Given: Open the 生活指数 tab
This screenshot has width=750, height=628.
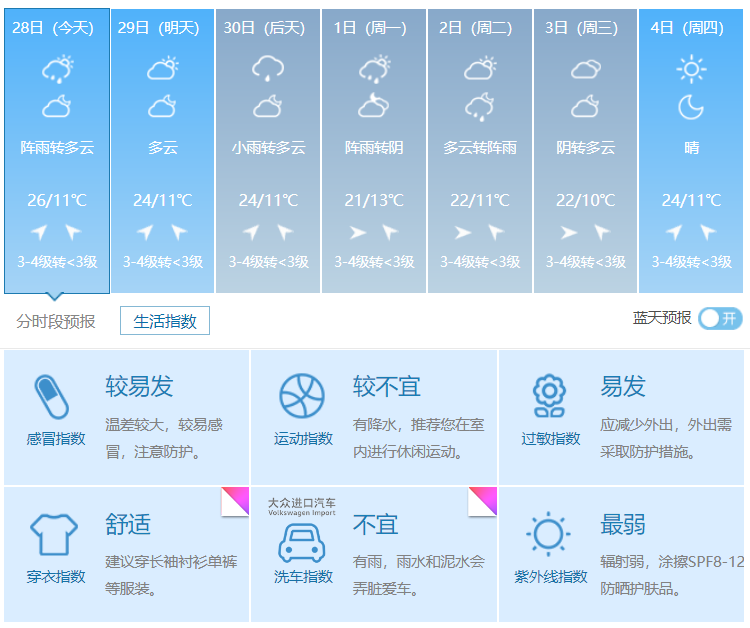Looking at the screenshot, I should [x=165, y=320].
